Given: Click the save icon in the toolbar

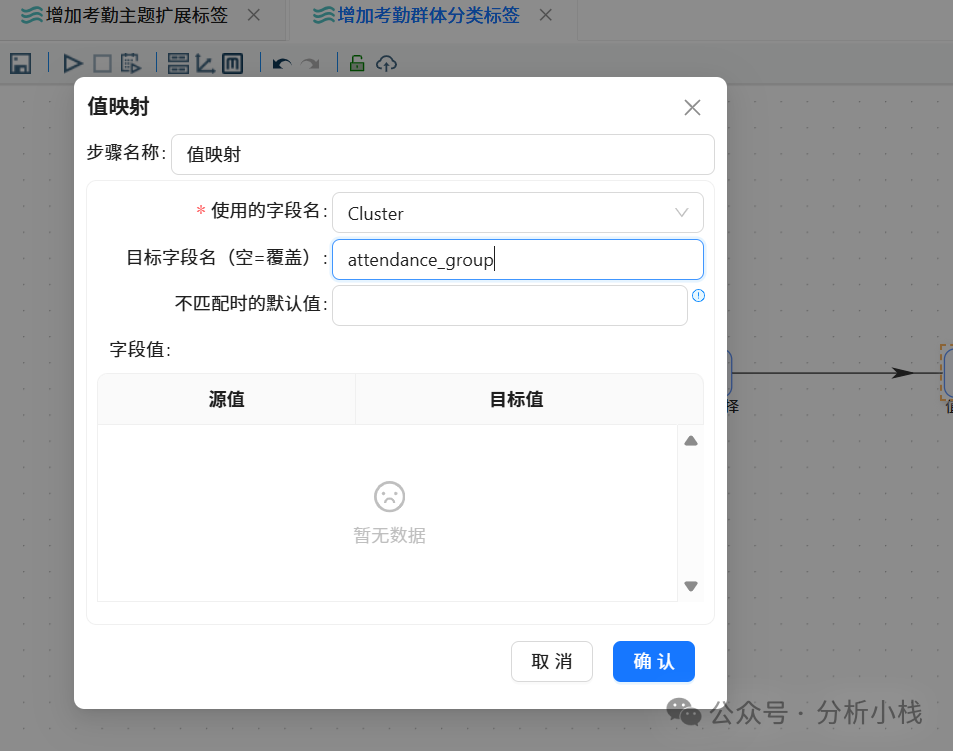Looking at the screenshot, I should point(21,63).
